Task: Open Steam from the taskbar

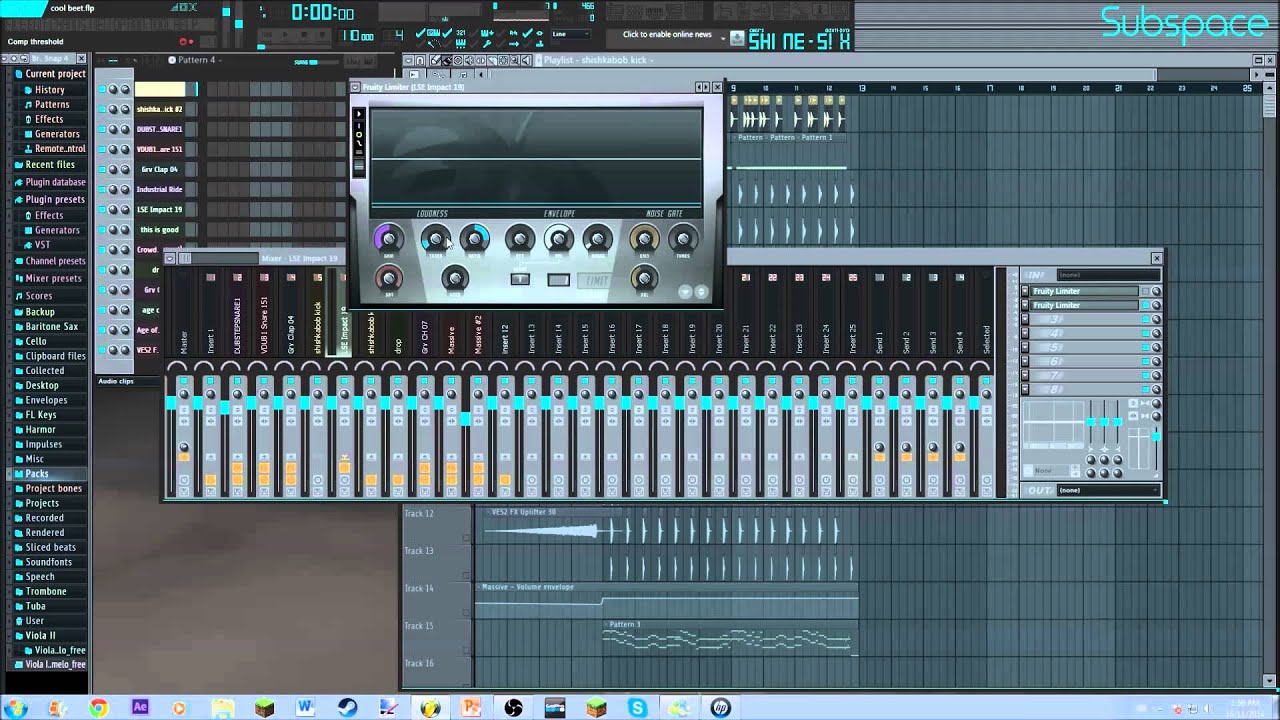Action: tap(347, 708)
